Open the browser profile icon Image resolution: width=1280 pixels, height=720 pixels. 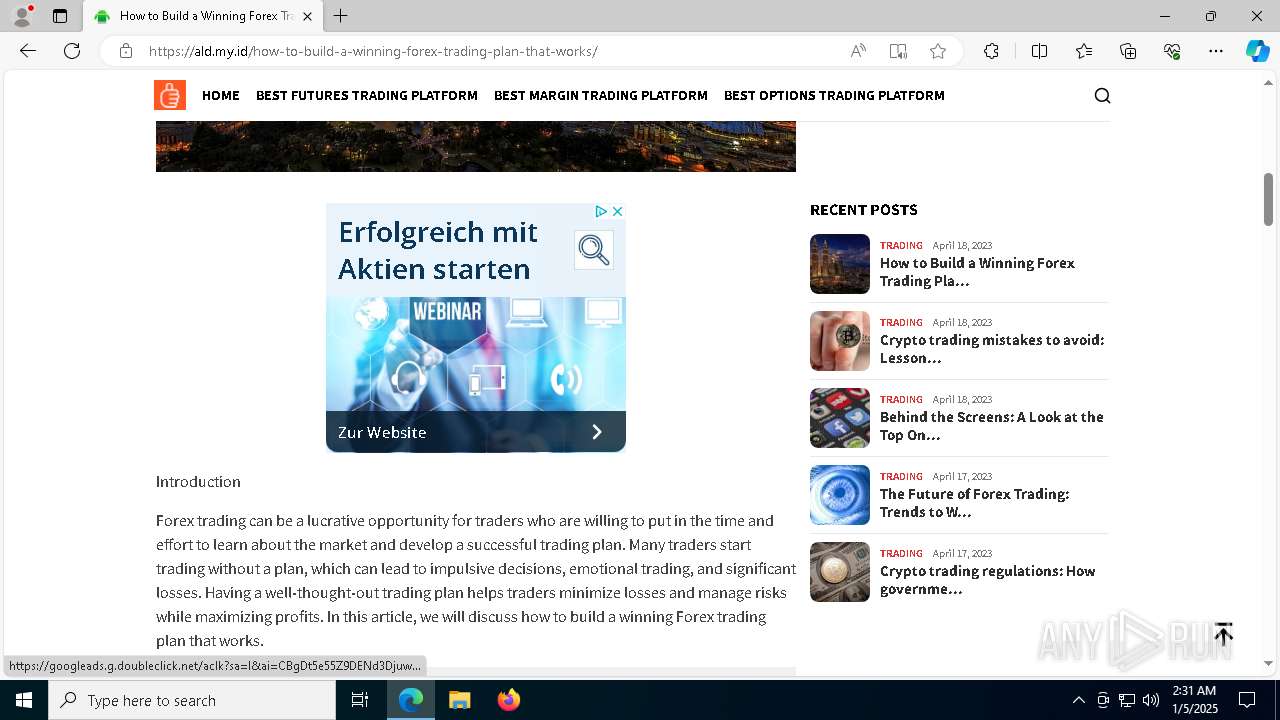coord(22,16)
